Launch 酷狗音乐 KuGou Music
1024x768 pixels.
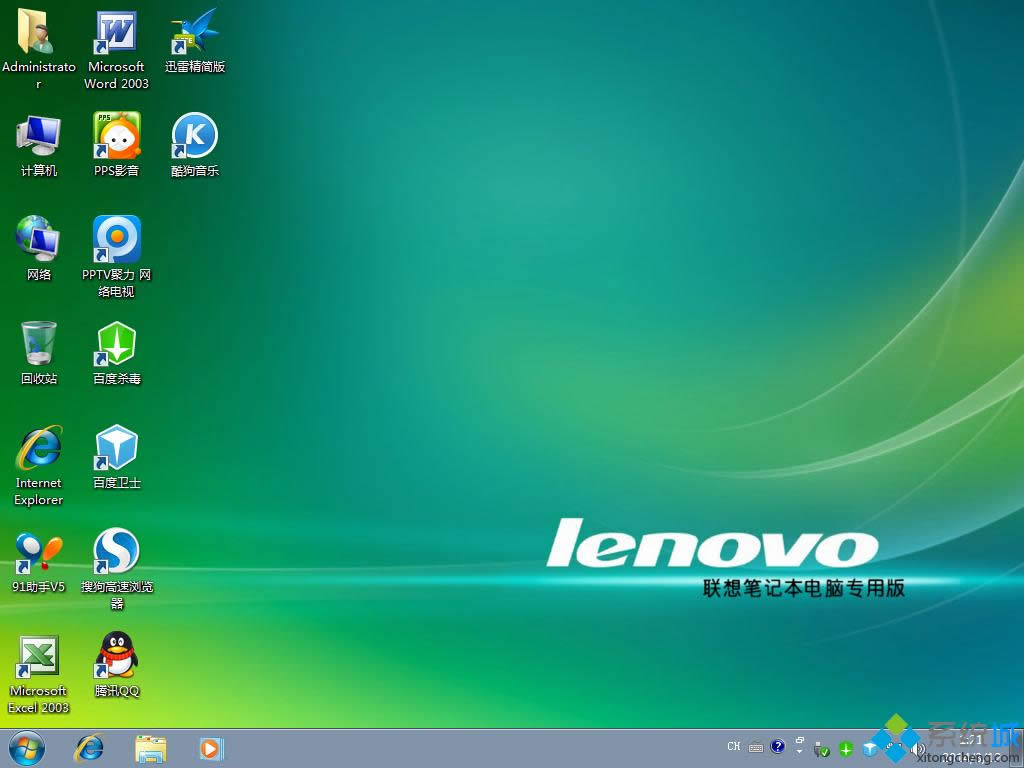[193, 137]
